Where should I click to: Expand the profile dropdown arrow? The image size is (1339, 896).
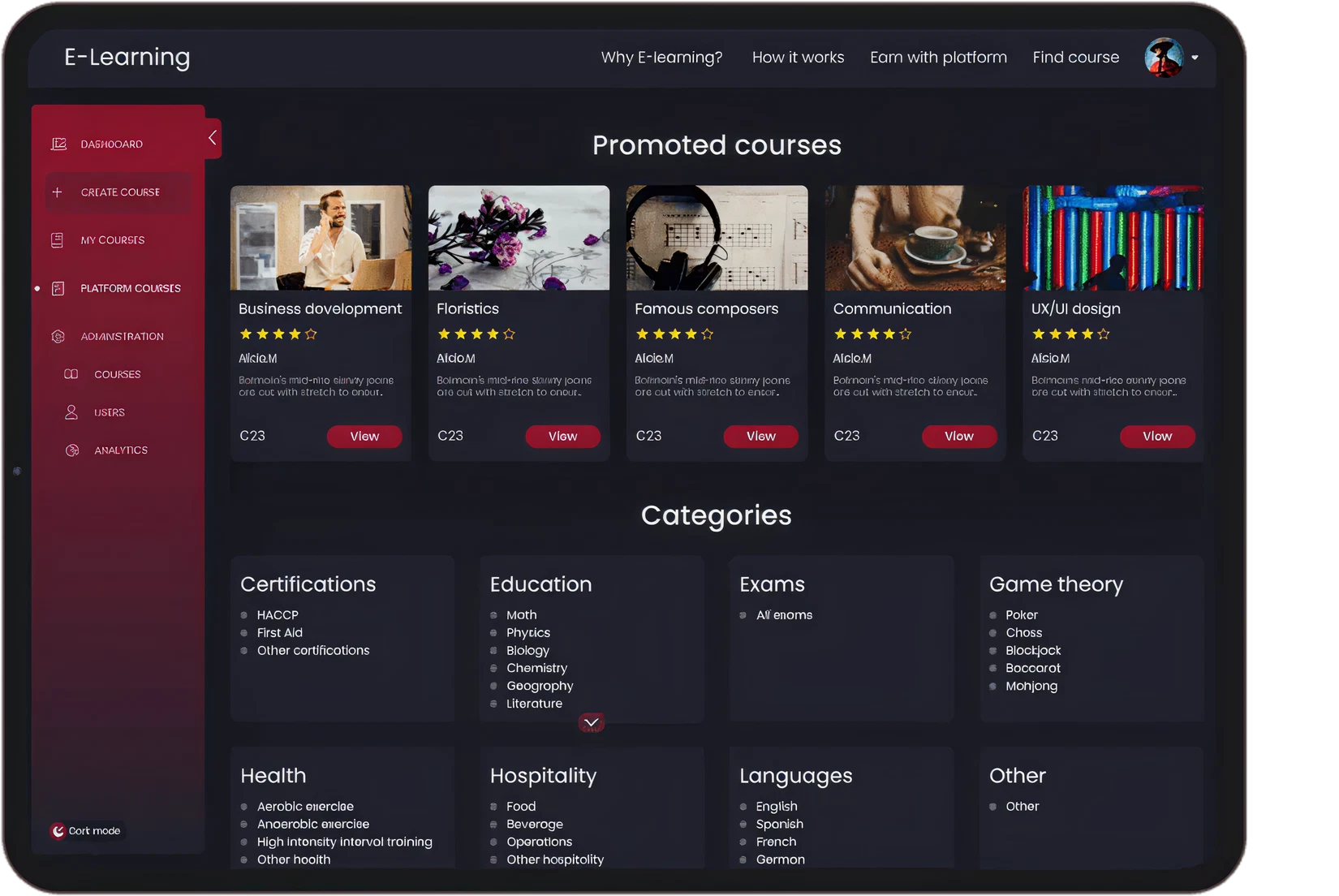pos(1195,58)
